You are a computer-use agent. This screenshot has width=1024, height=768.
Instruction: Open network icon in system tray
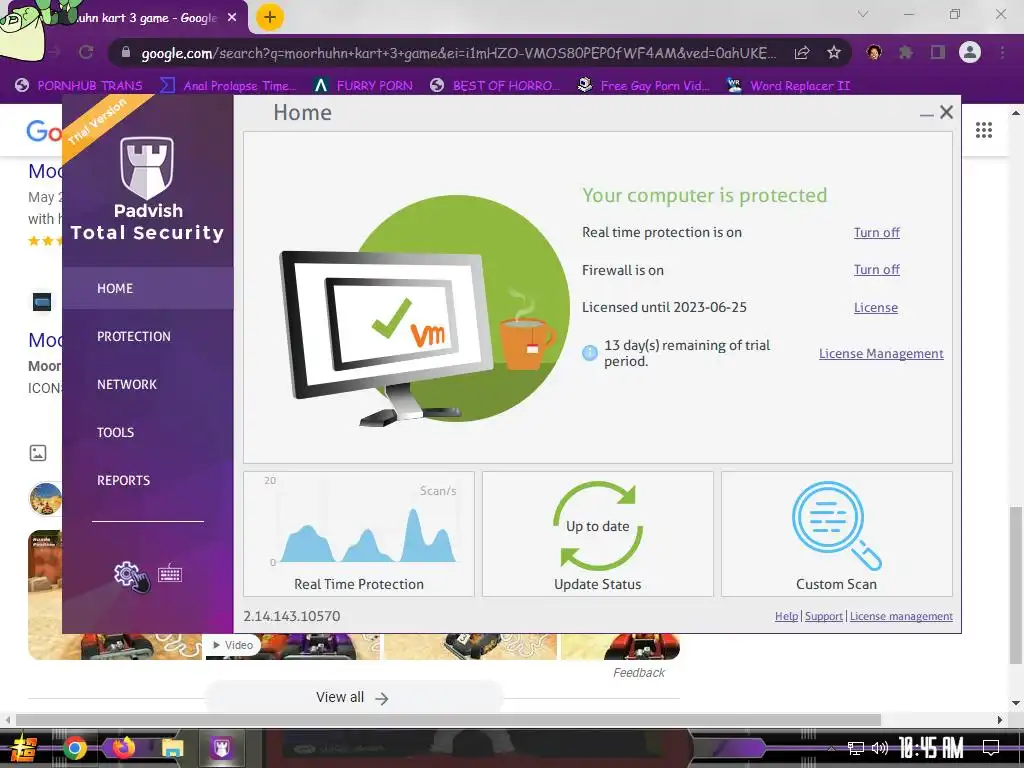coord(855,748)
